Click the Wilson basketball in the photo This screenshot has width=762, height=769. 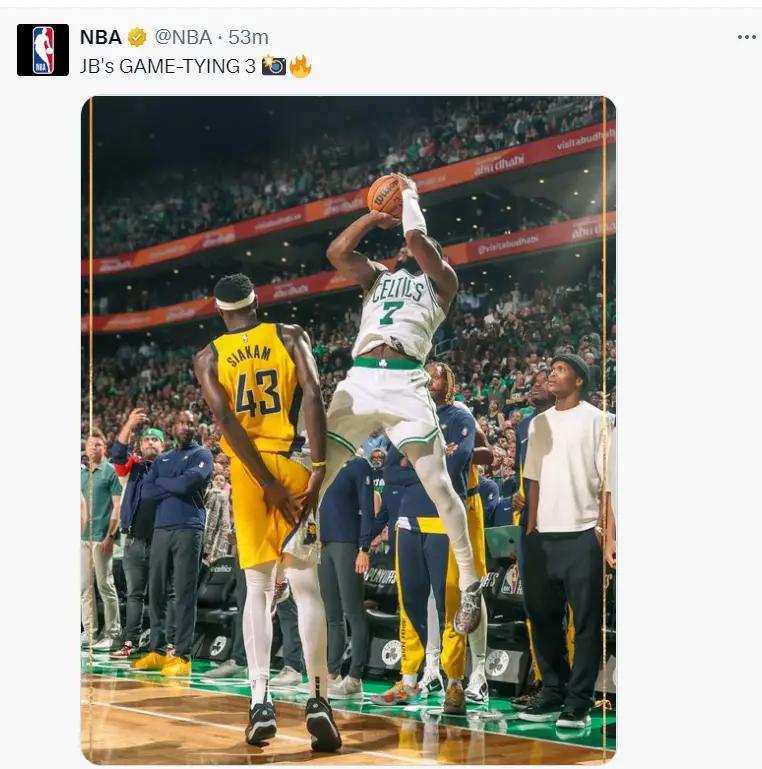pyautogui.click(x=386, y=195)
